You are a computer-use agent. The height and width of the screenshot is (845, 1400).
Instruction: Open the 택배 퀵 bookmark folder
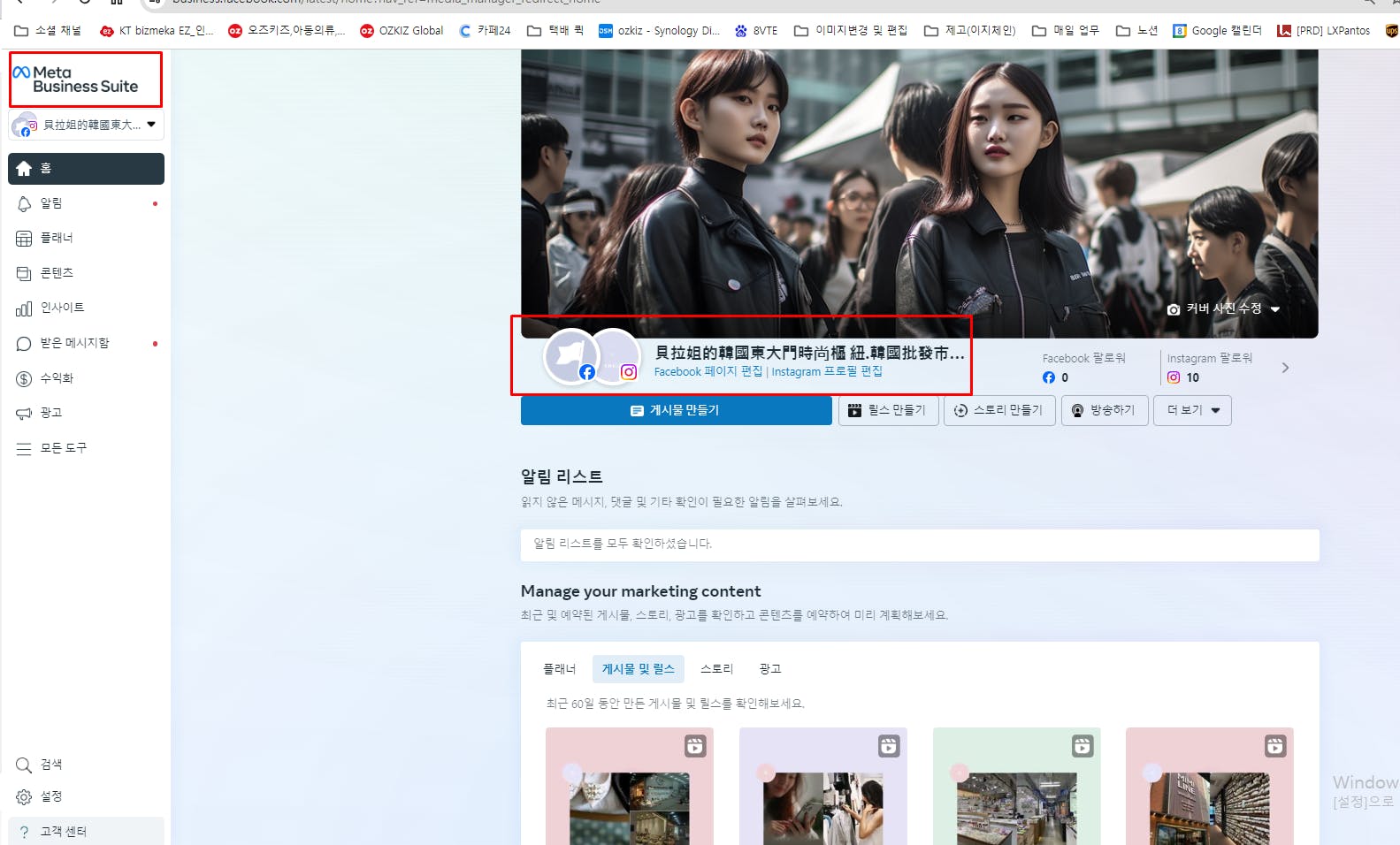[x=555, y=31]
